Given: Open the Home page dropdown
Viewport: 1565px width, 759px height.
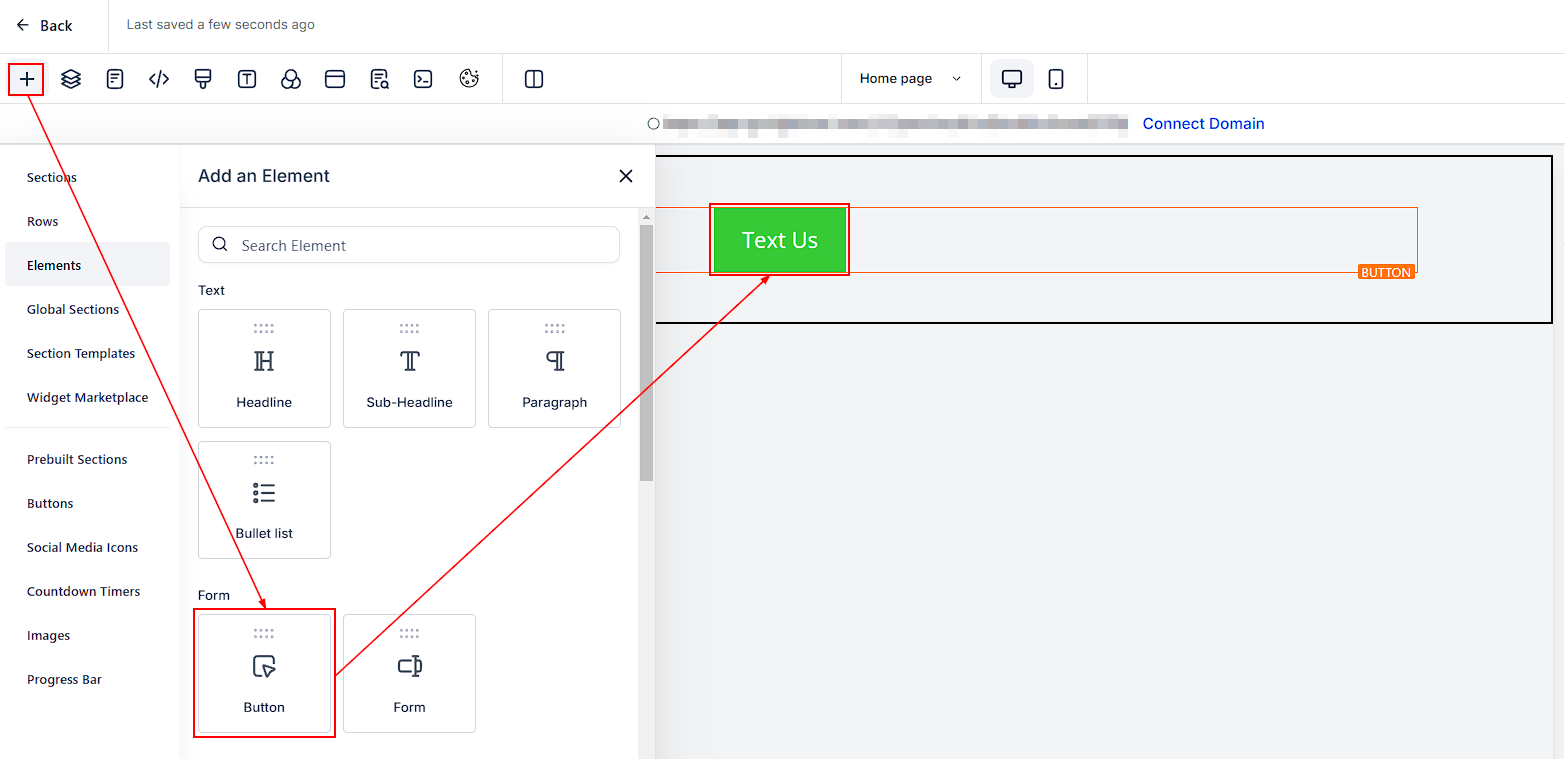Looking at the screenshot, I should [x=909, y=79].
